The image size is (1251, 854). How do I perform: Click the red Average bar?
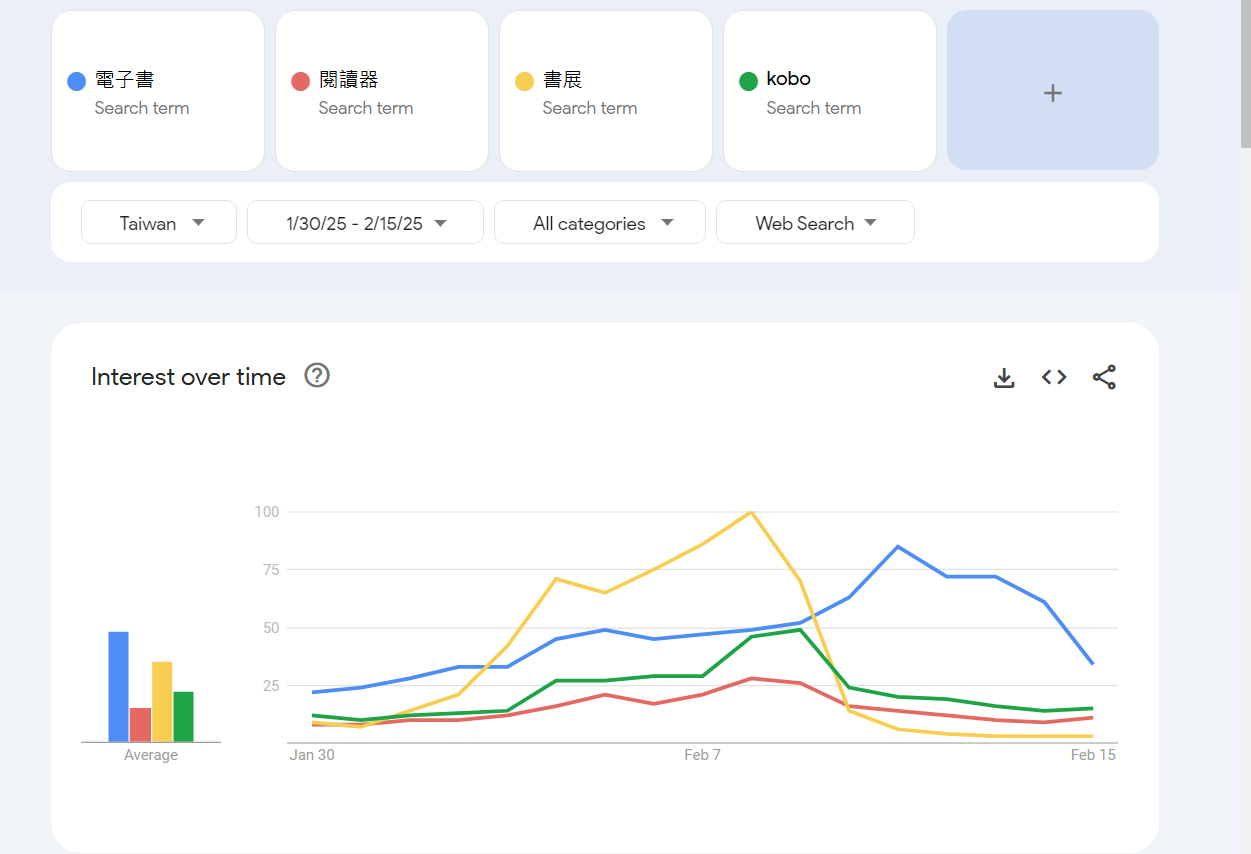pyautogui.click(x=140, y=725)
